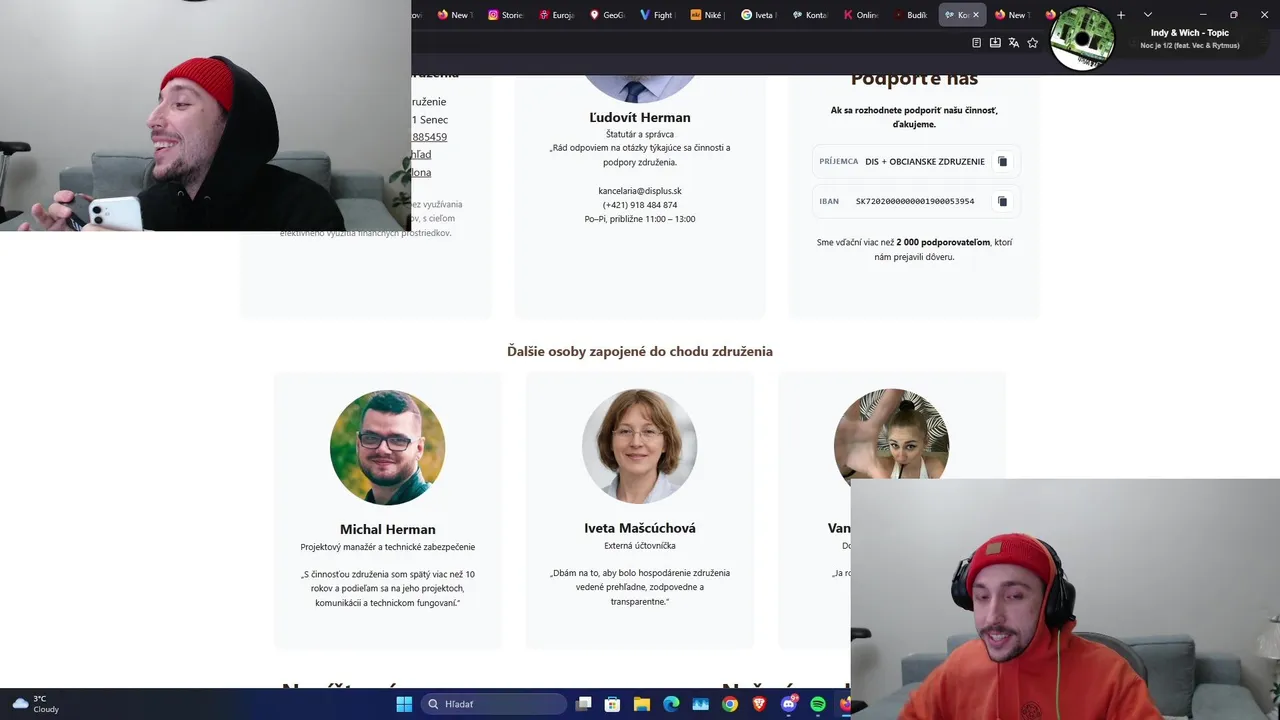Open the page translate icon
The image size is (1280, 720).
point(1014,43)
